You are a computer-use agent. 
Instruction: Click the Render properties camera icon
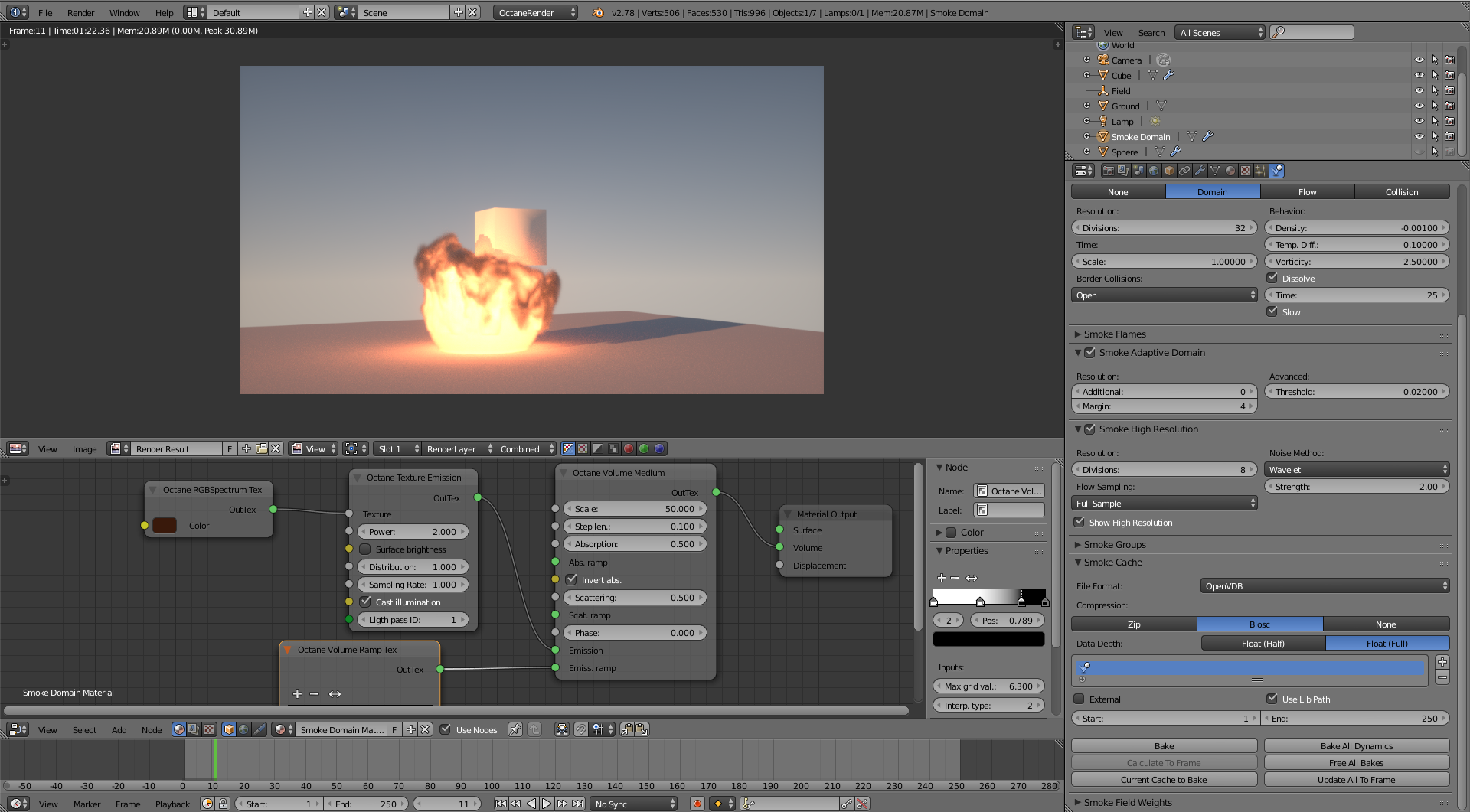1108,171
